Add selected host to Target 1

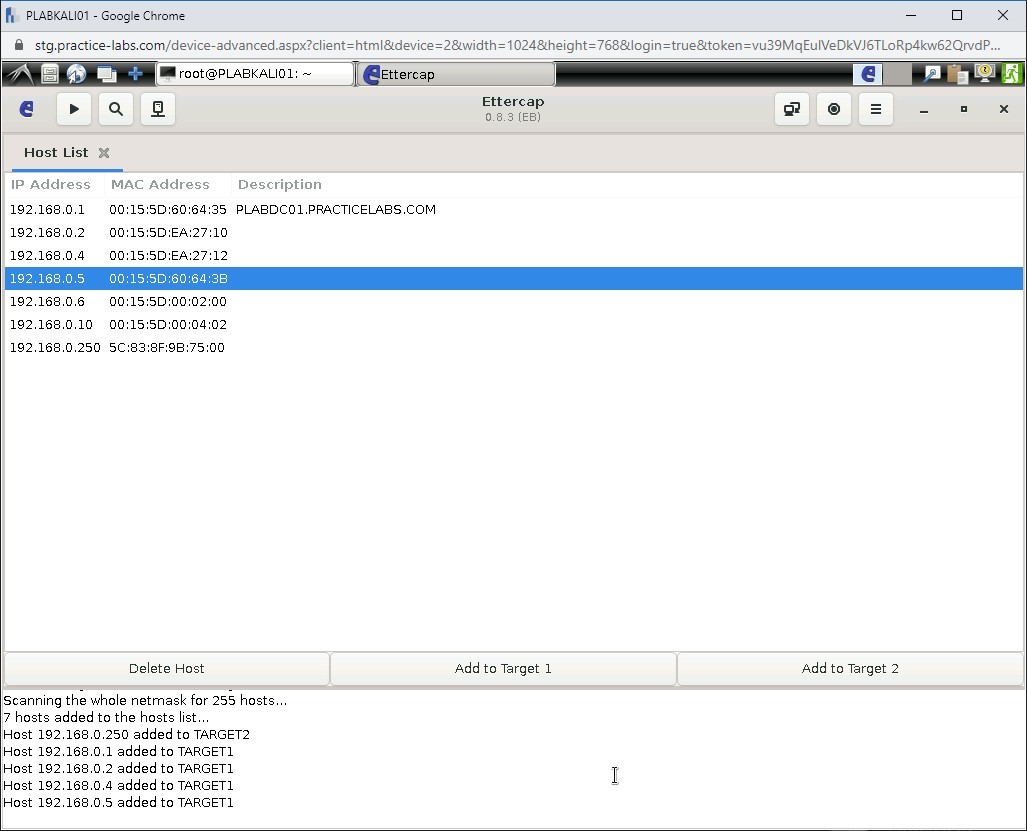503,668
